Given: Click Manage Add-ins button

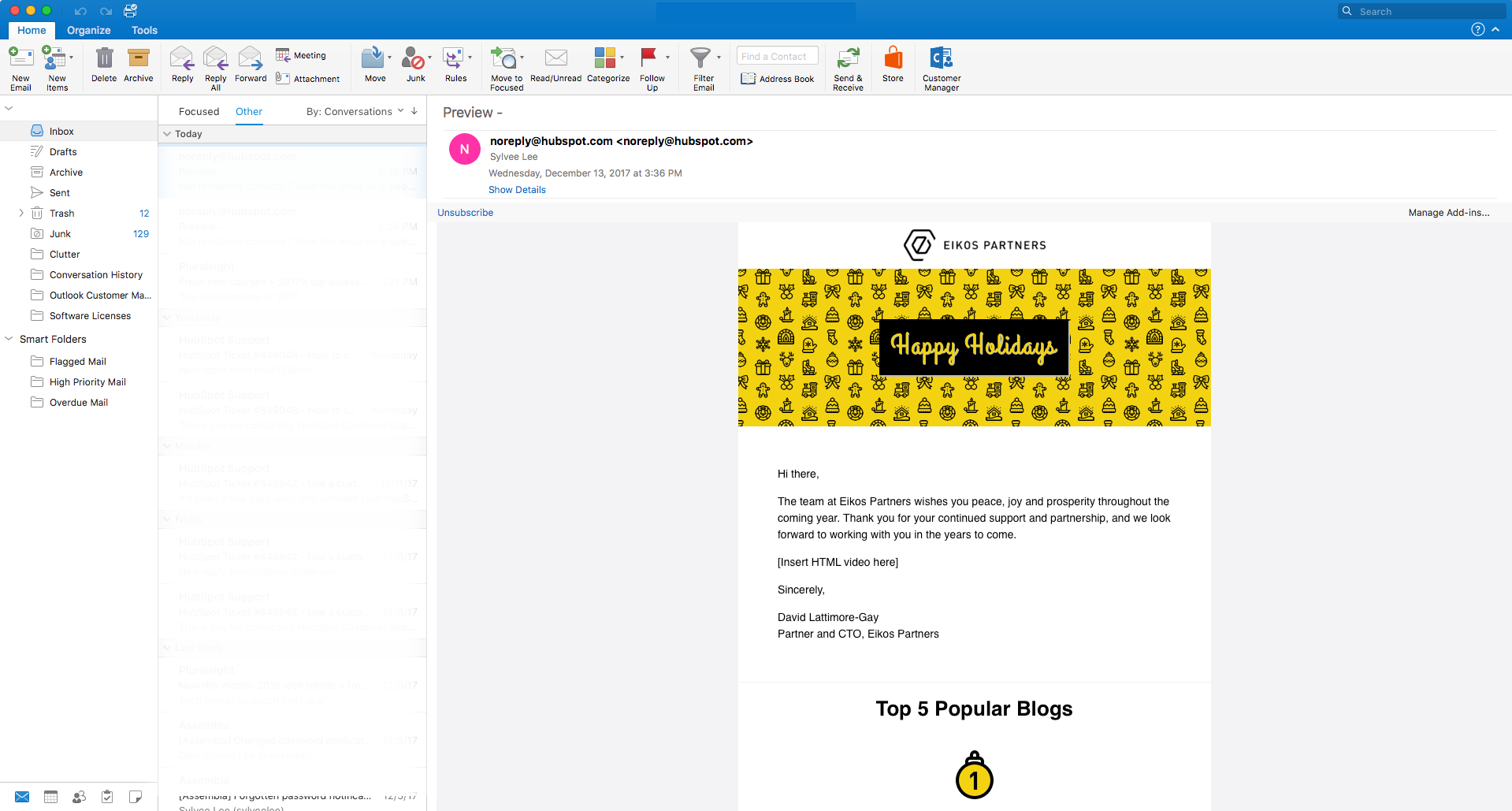Looking at the screenshot, I should click(x=1449, y=213).
